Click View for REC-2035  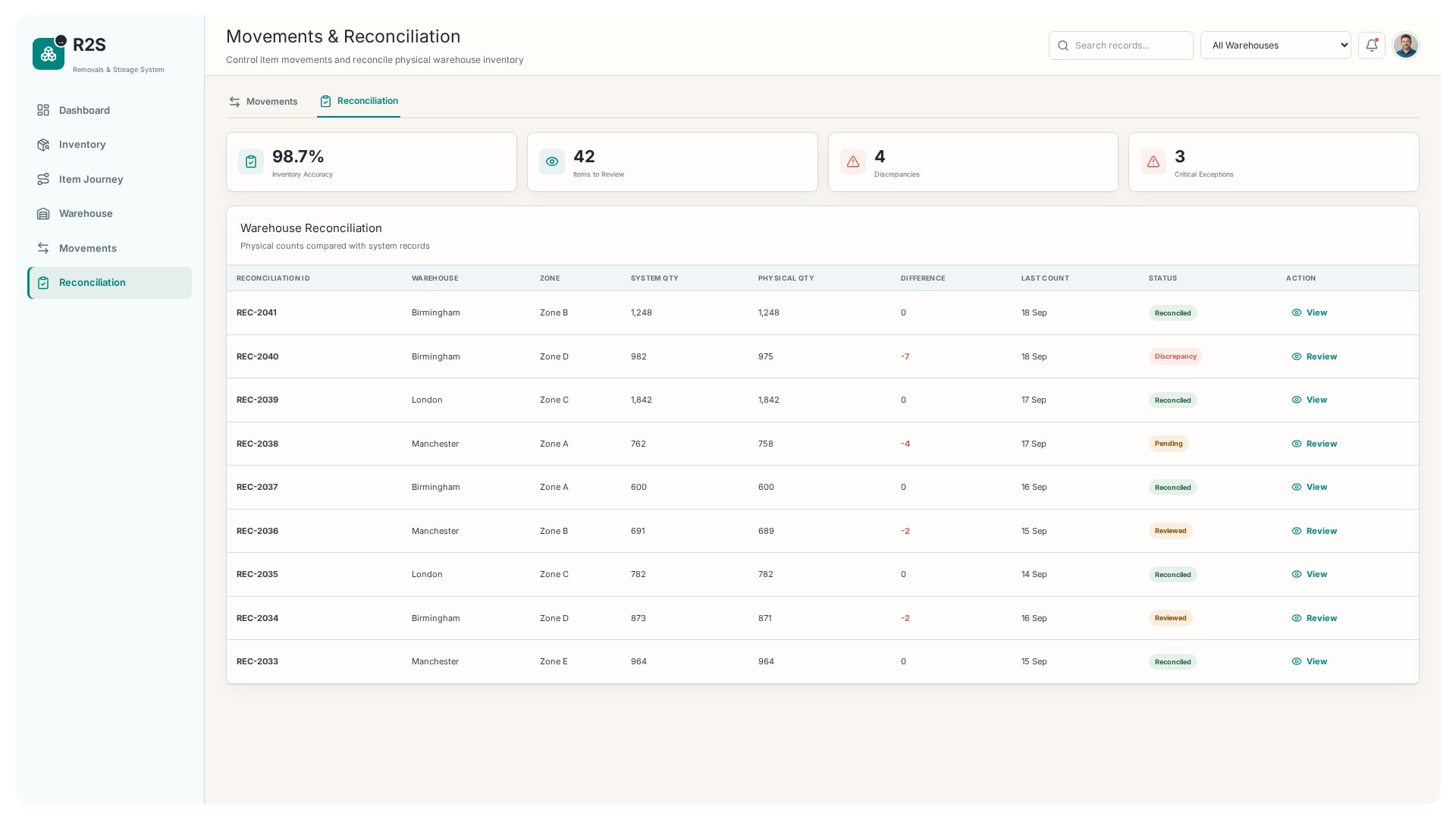1310,574
